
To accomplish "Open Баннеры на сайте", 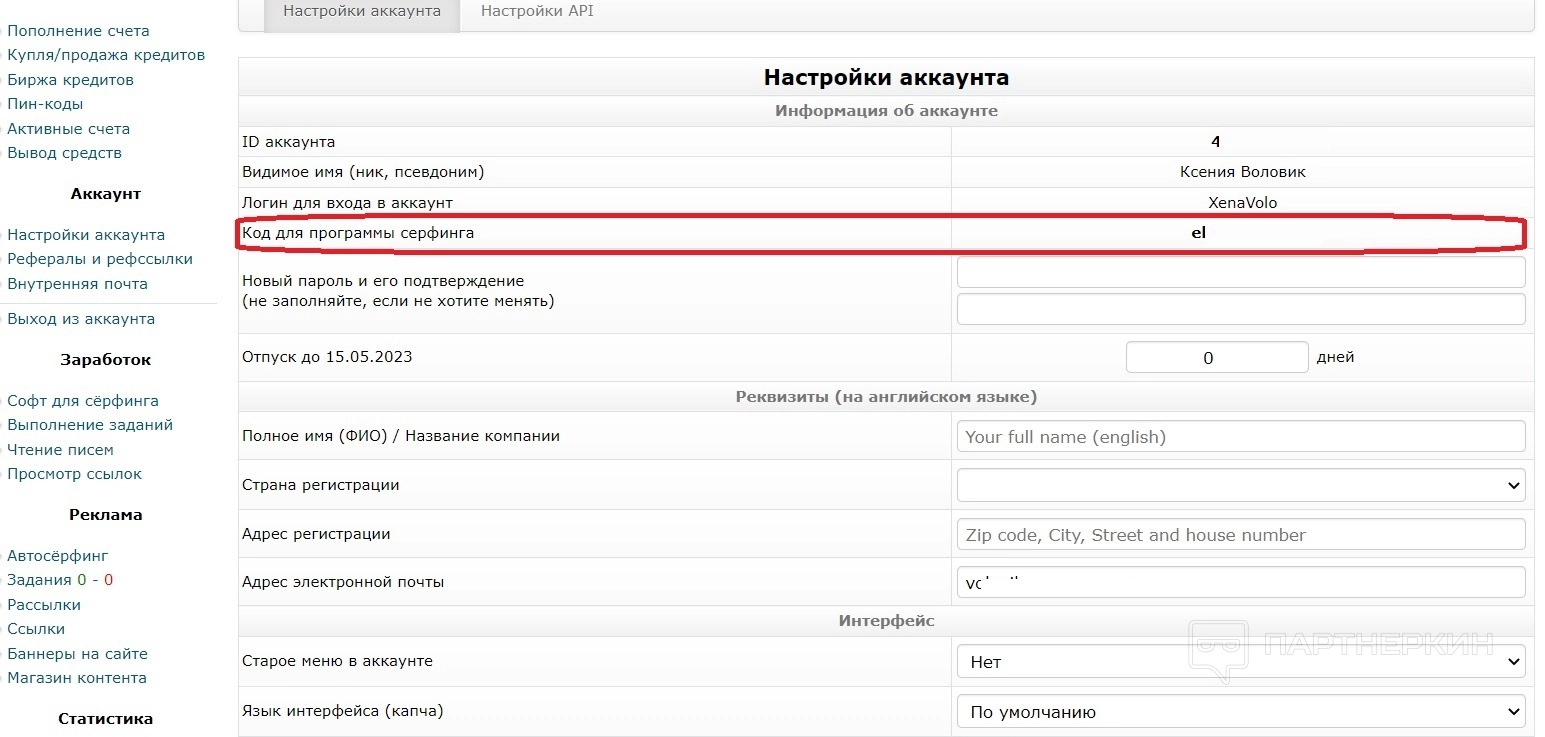I will point(77,654).
